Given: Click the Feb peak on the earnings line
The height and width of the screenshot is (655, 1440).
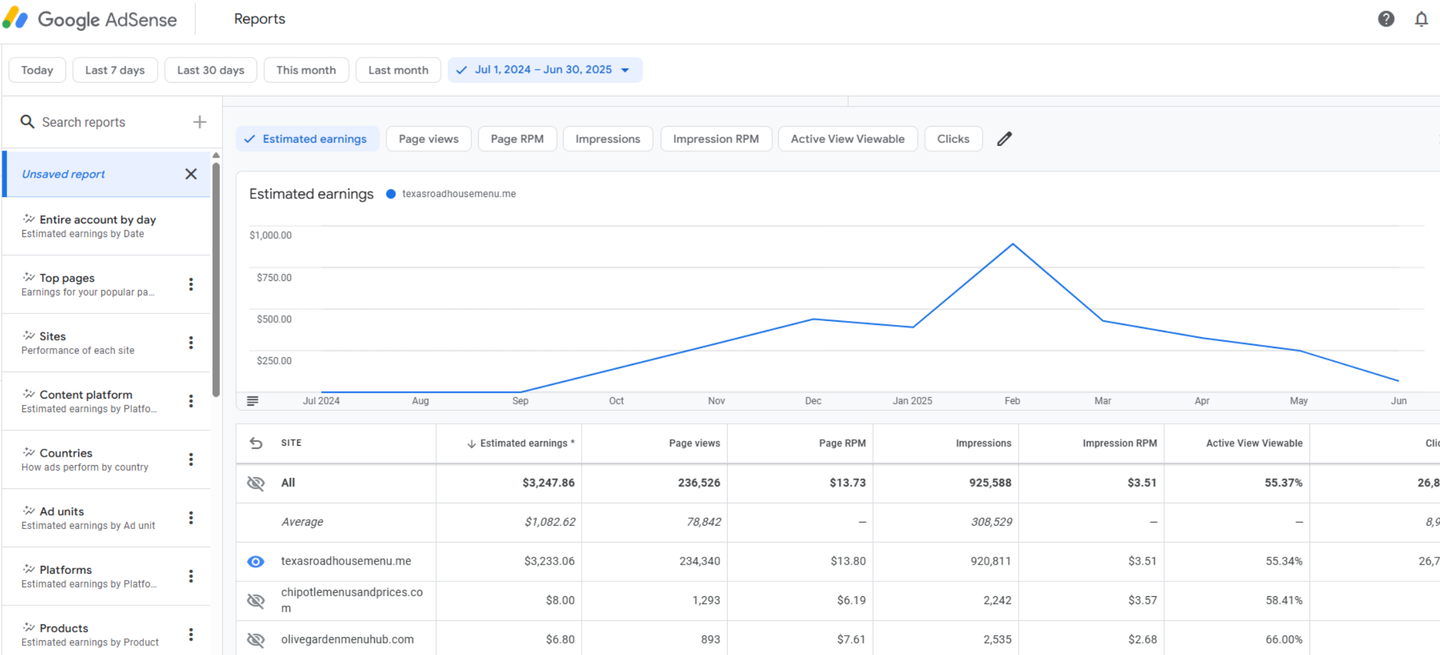Looking at the screenshot, I should [1013, 244].
